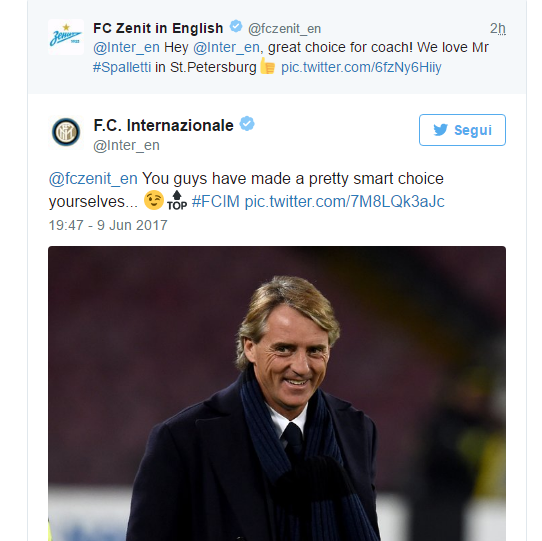The image size is (542, 541).
Task: Click F.C. Internazionale's verified badge
Action: 247,124
